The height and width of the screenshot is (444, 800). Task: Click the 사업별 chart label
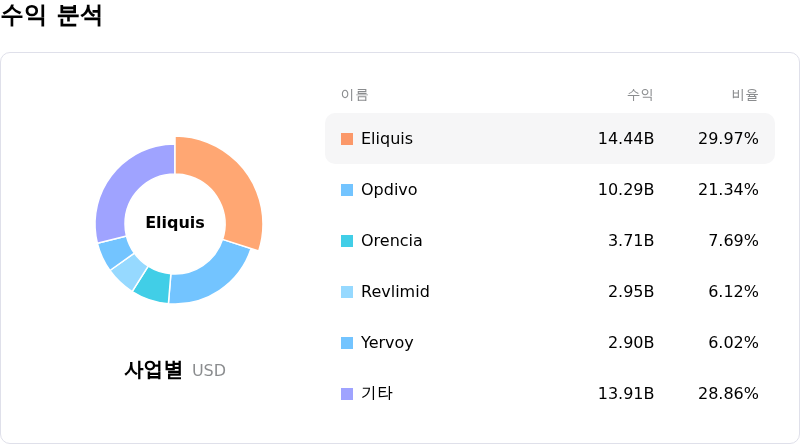153,369
